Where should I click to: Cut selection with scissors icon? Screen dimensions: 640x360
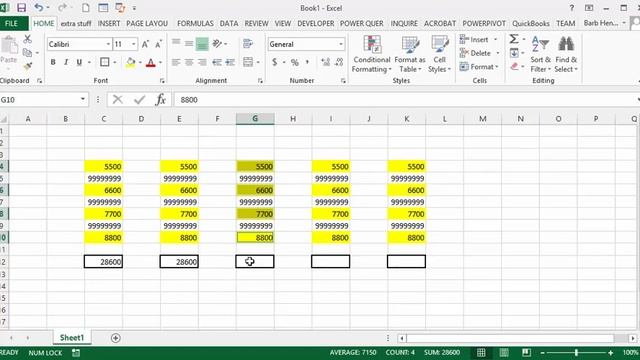click(x=27, y=39)
